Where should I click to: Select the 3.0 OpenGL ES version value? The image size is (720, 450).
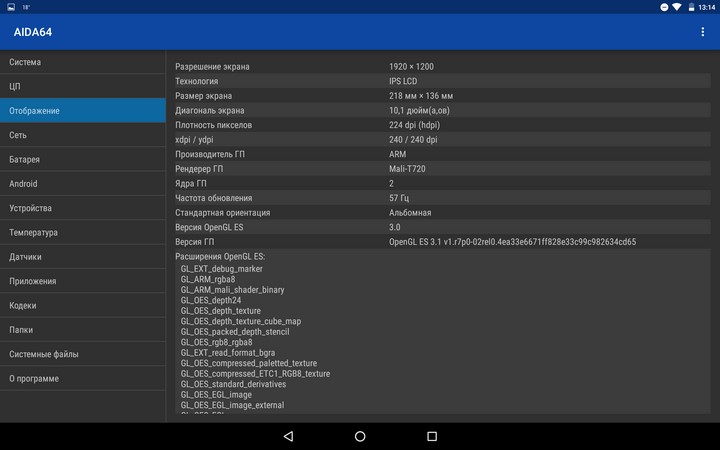pos(394,227)
